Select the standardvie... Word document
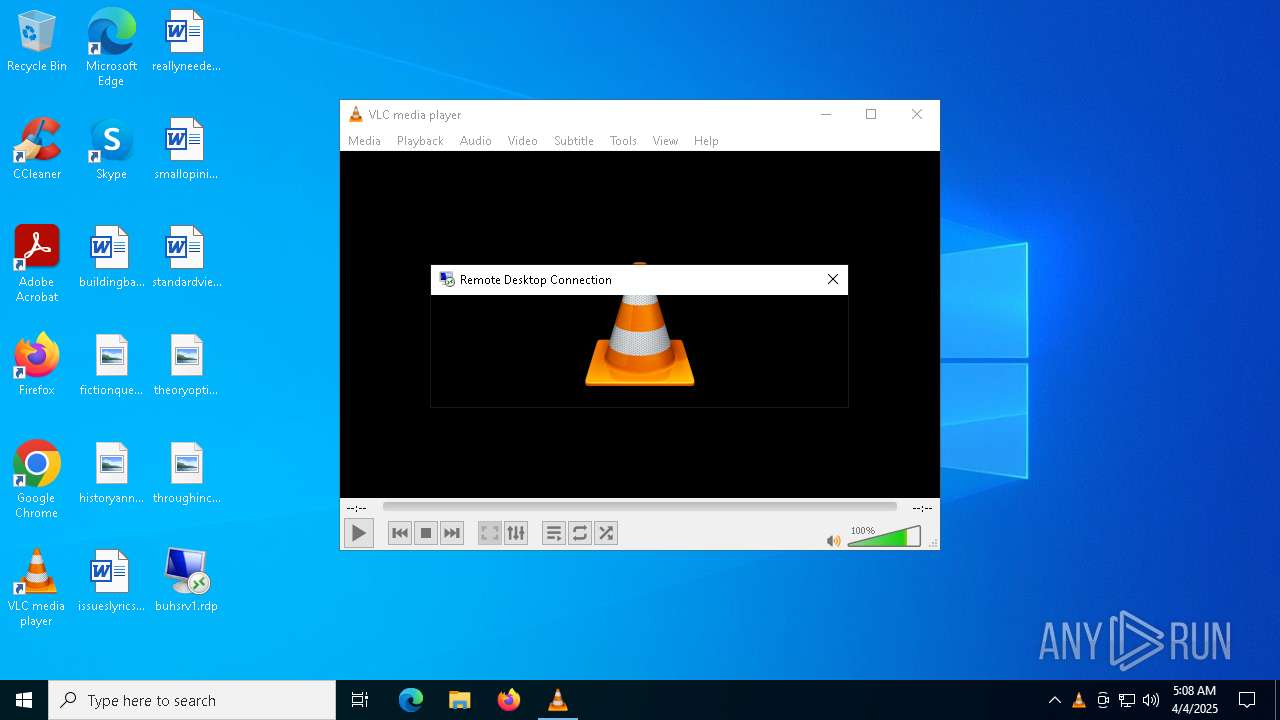The image size is (1280, 720). click(186, 258)
